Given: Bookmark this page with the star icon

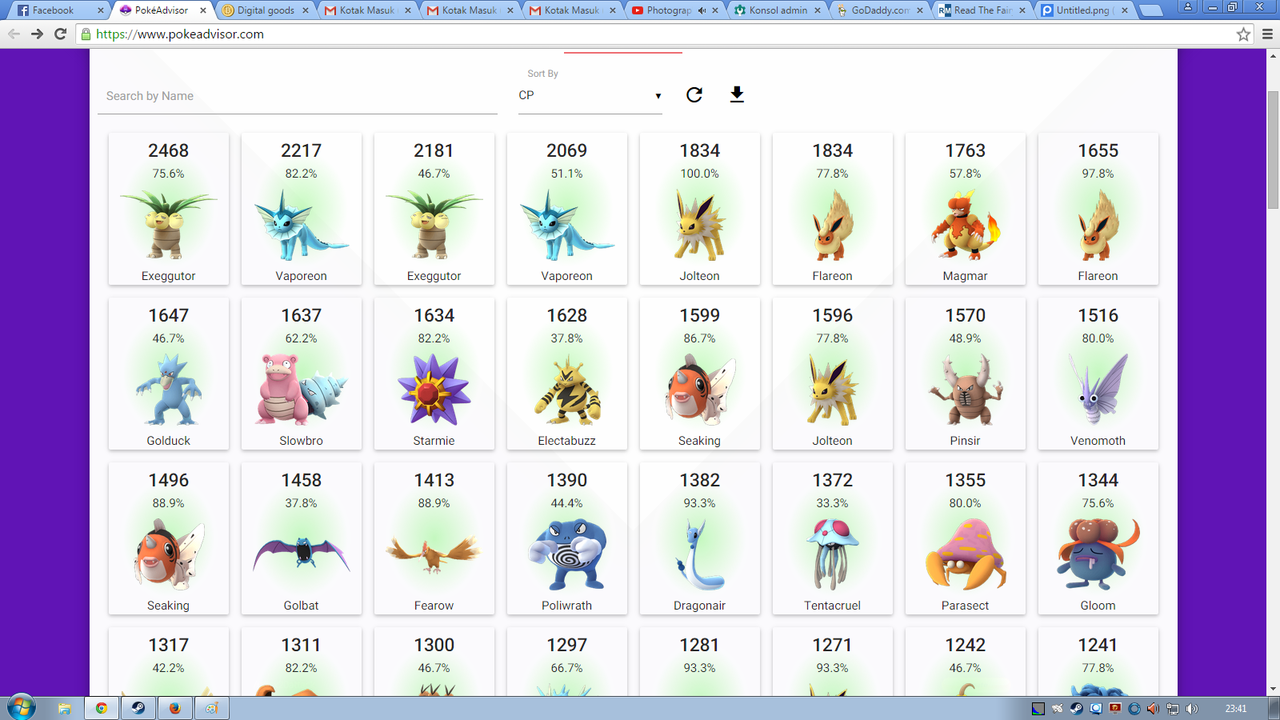Looking at the screenshot, I should (1243, 34).
